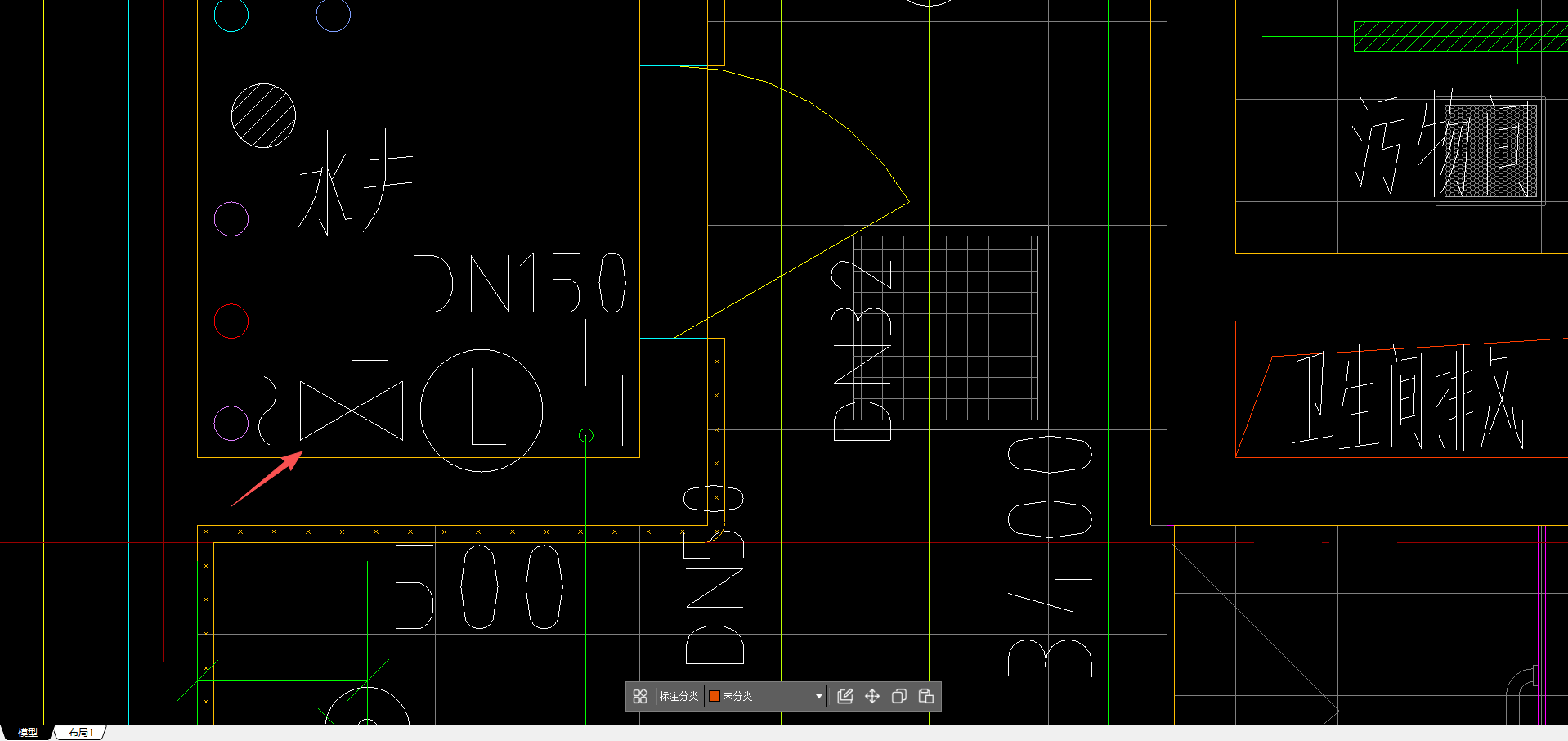The image size is (1568, 741).
Task: Select the green hatched rectangle
Action: (x=1460, y=37)
